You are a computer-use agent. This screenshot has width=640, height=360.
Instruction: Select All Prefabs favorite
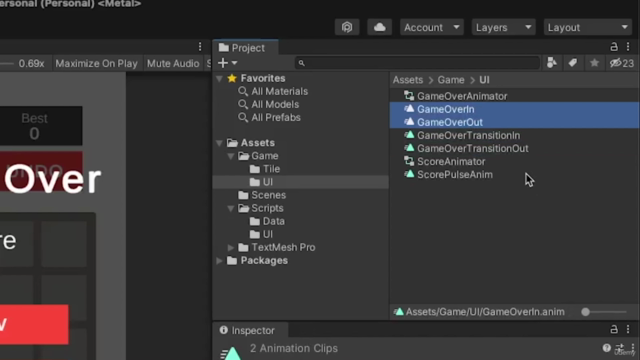[x=276, y=118]
